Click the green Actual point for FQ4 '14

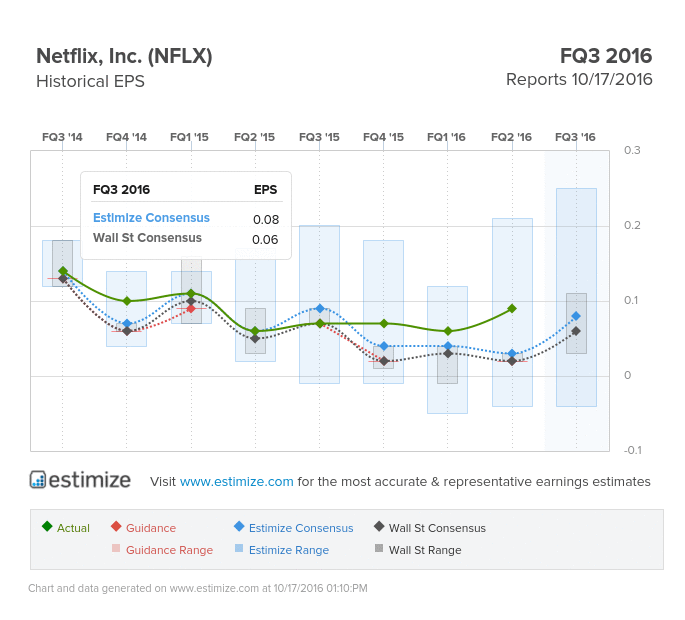point(127,301)
